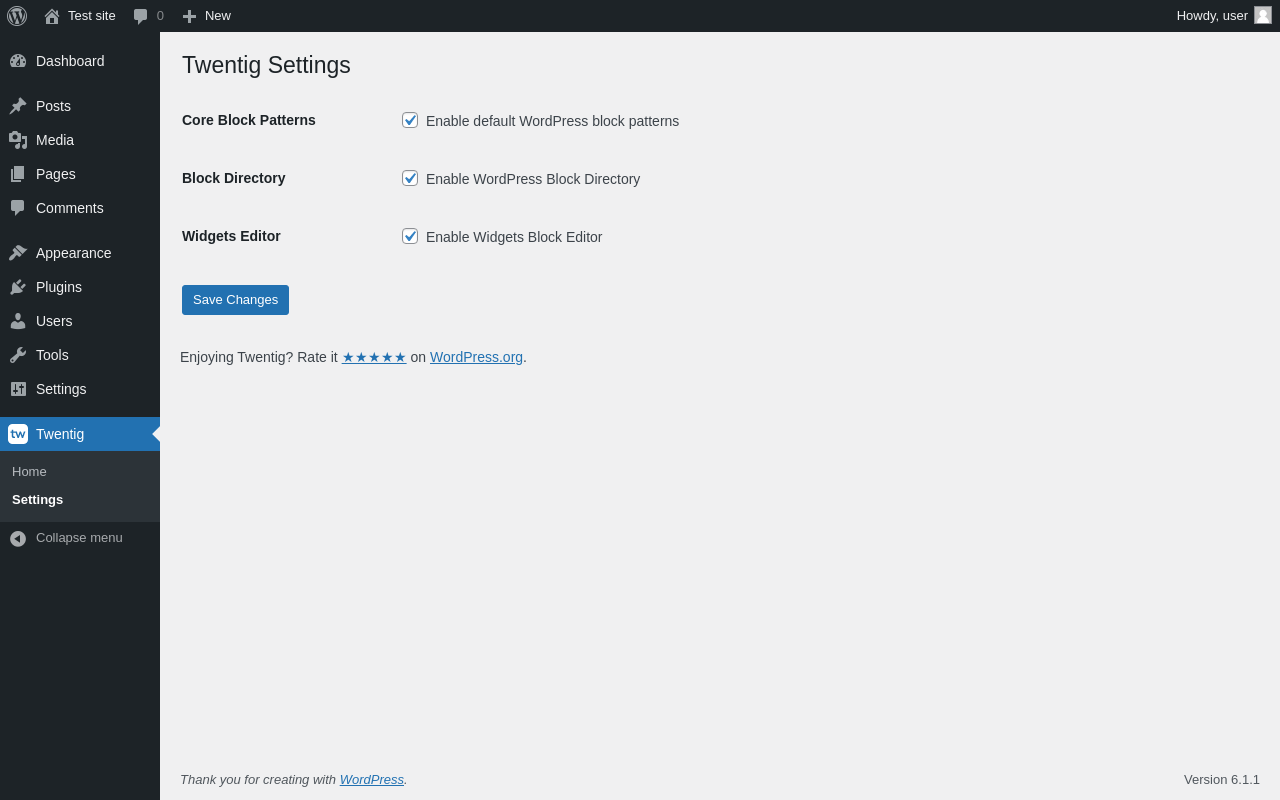Open the New content menu
Screen dimensions: 1280x800
206,16
